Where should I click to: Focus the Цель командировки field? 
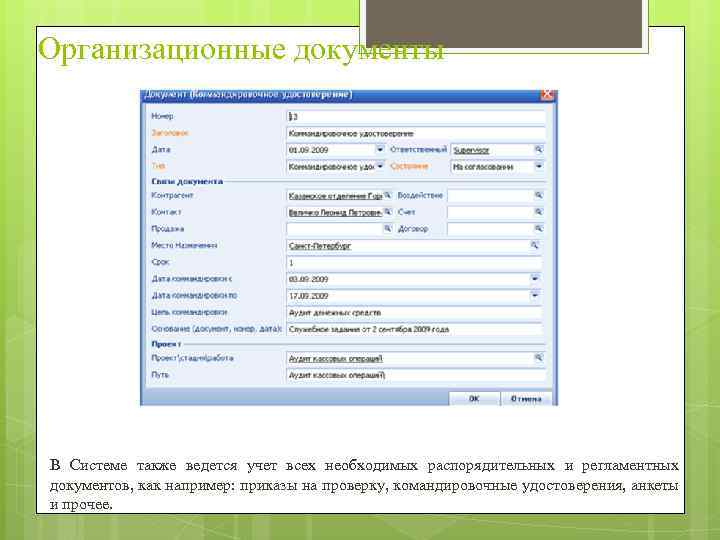[414, 313]
